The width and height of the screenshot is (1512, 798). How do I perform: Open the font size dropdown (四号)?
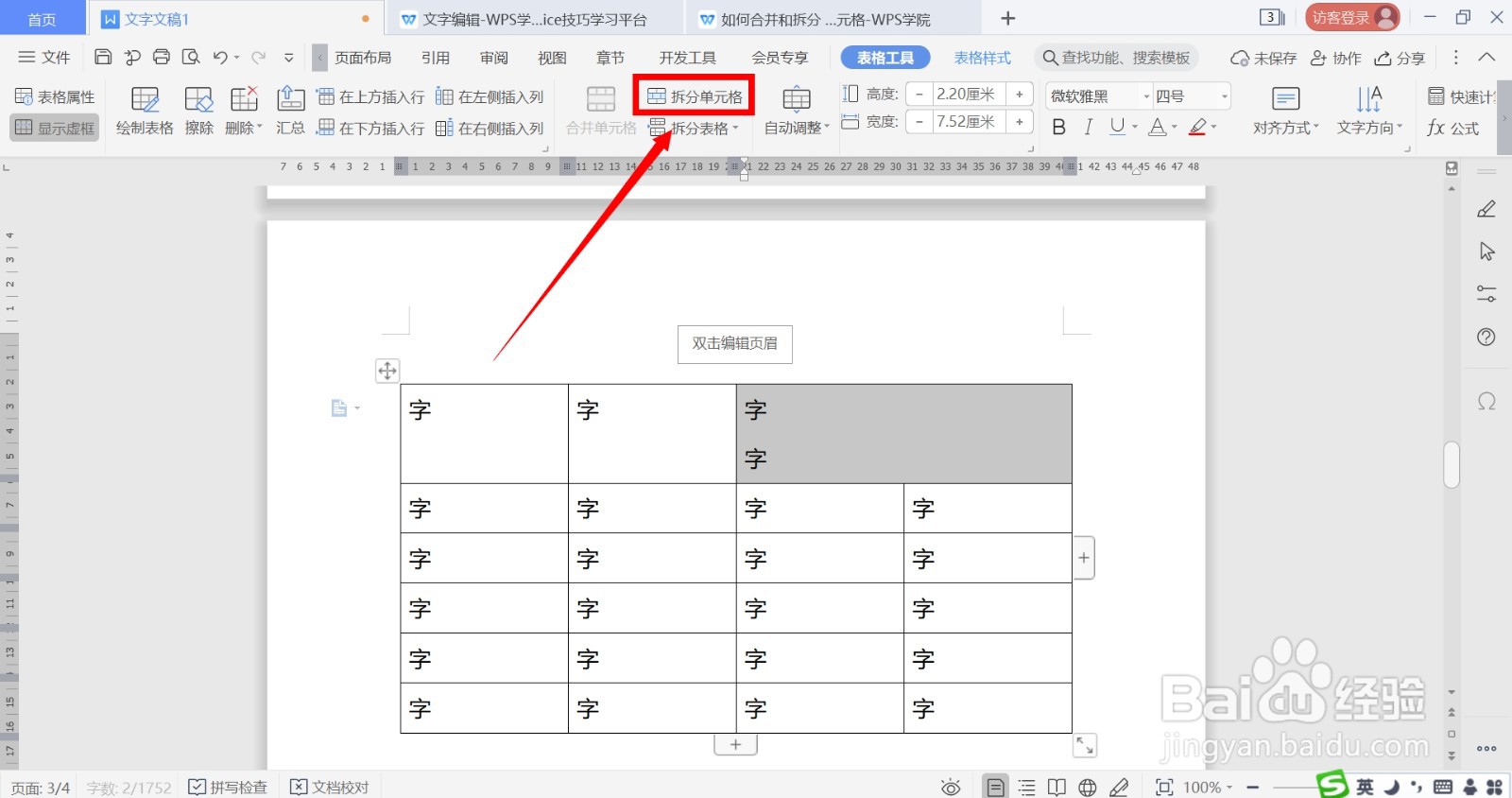1225,96
